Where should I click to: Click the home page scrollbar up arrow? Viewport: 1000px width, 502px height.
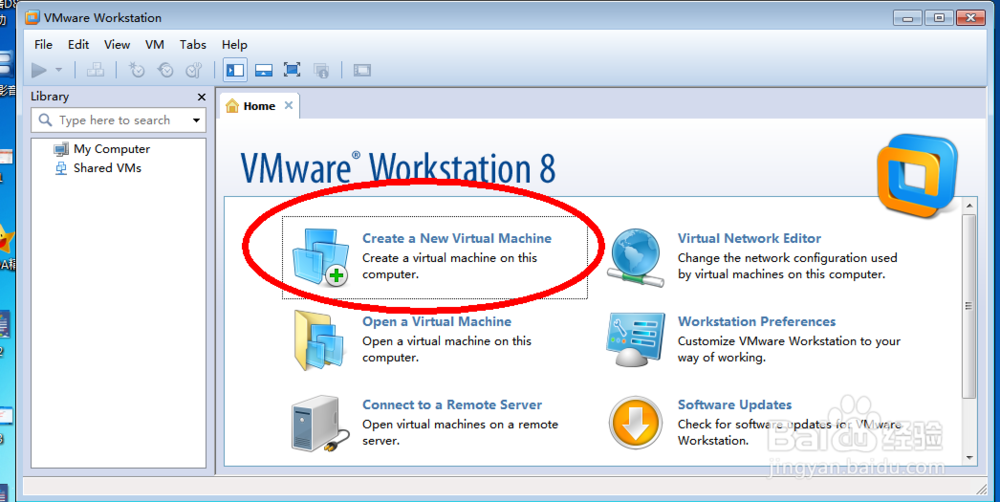[969, 206]
